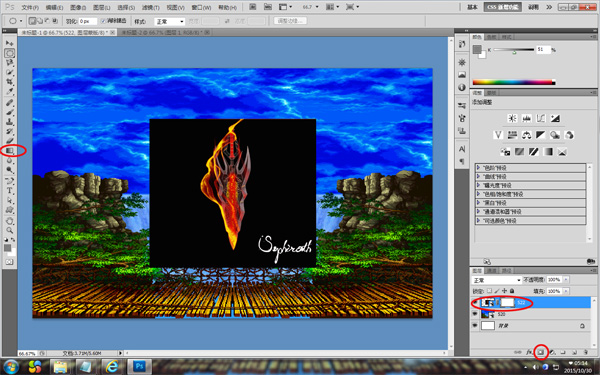This screenshot has width=600, height=375.
Task: Click the foreground color swatch in toolbox
Action: click(x=7, y=248)
